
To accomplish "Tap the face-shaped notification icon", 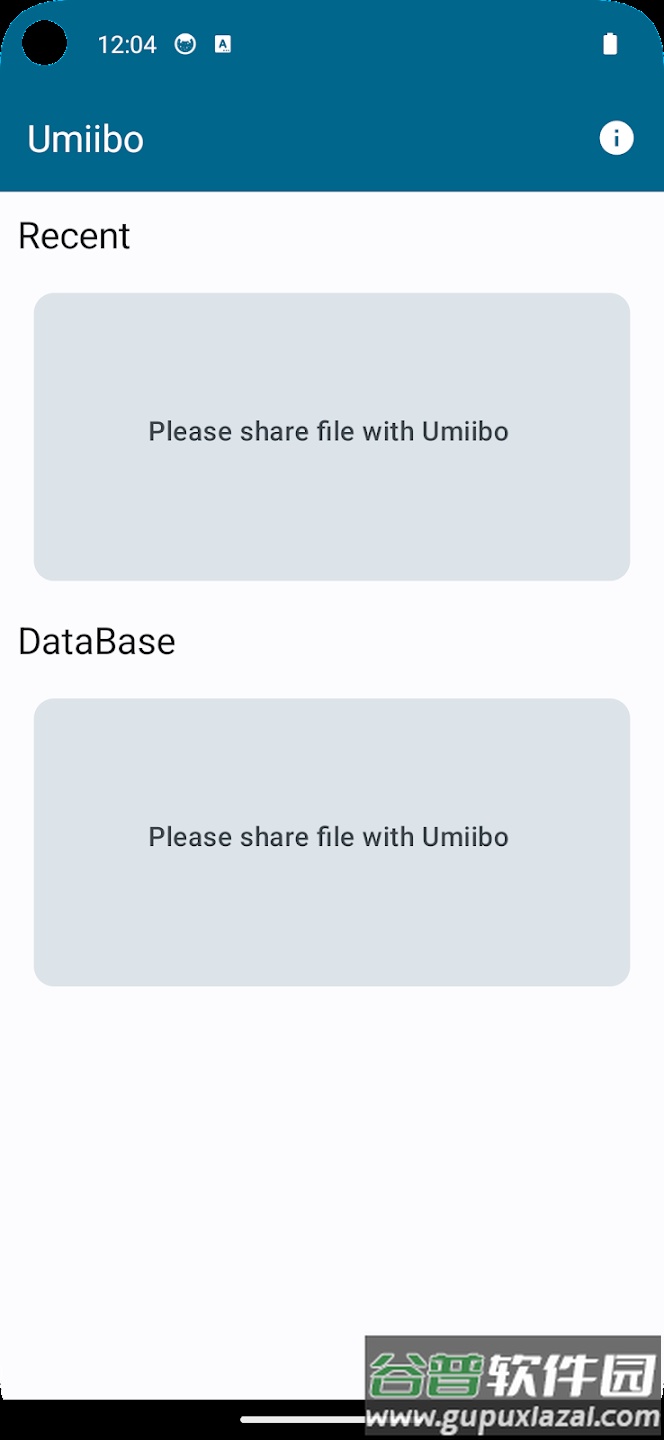I will click(183, 44).
